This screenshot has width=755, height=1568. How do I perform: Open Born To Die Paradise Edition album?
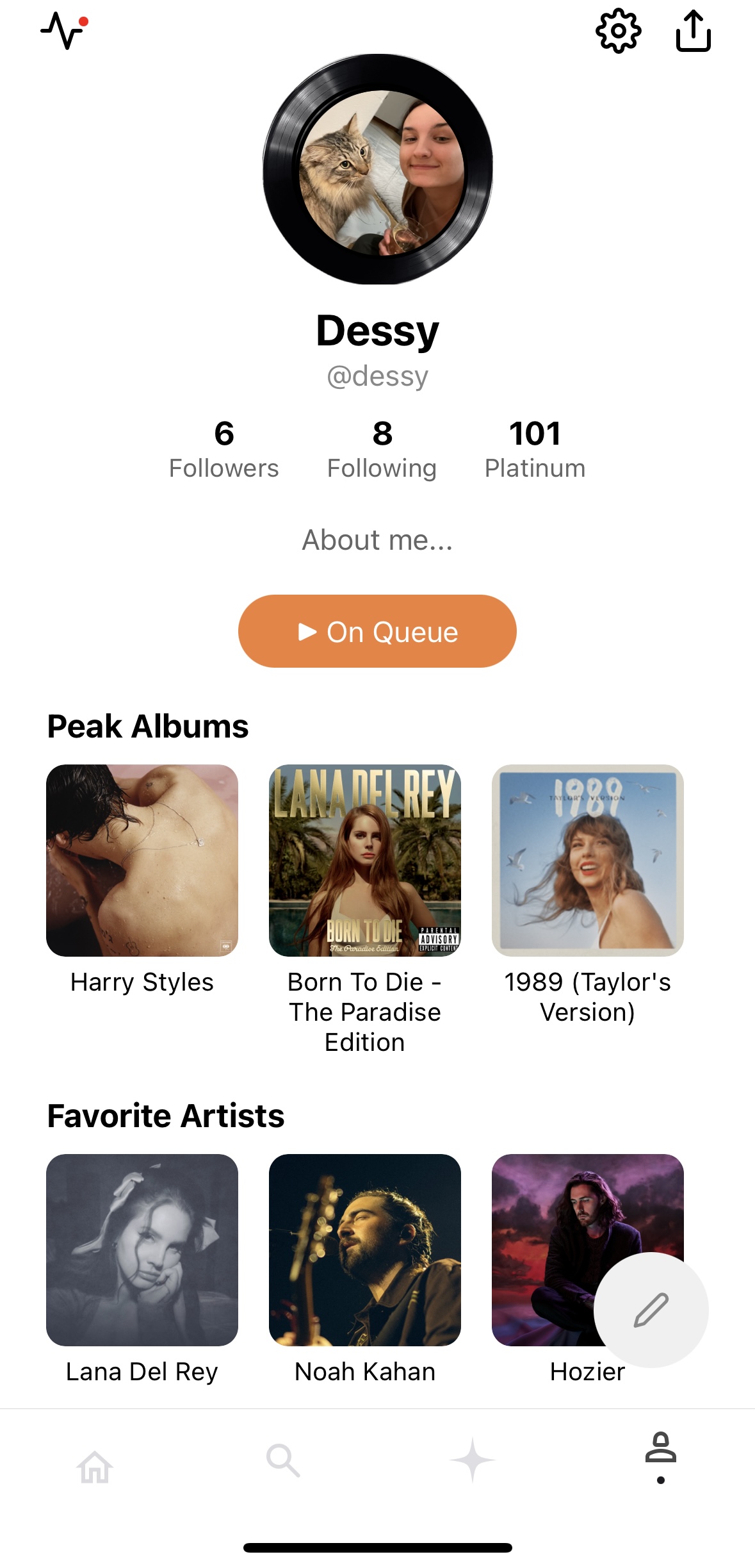tap(365, 861)
